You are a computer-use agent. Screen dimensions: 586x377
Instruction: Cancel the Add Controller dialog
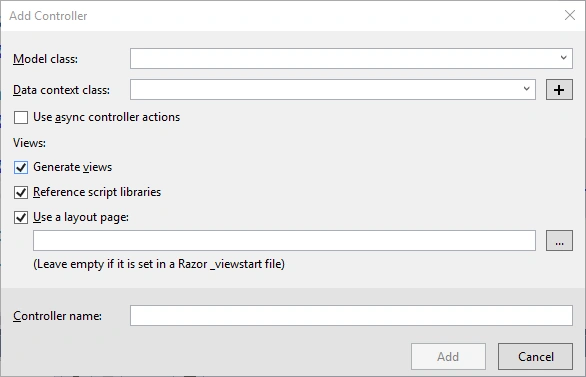point(535,357)
